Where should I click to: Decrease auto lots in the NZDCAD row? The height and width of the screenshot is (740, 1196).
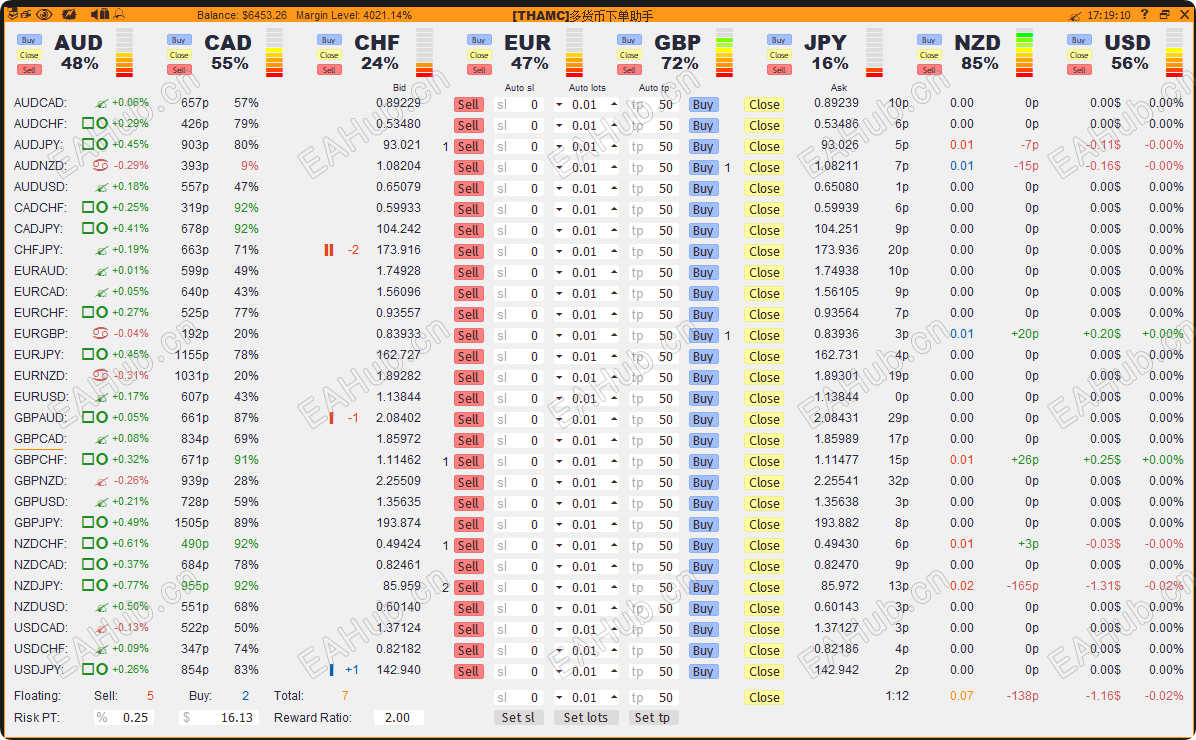pos(559,567)
